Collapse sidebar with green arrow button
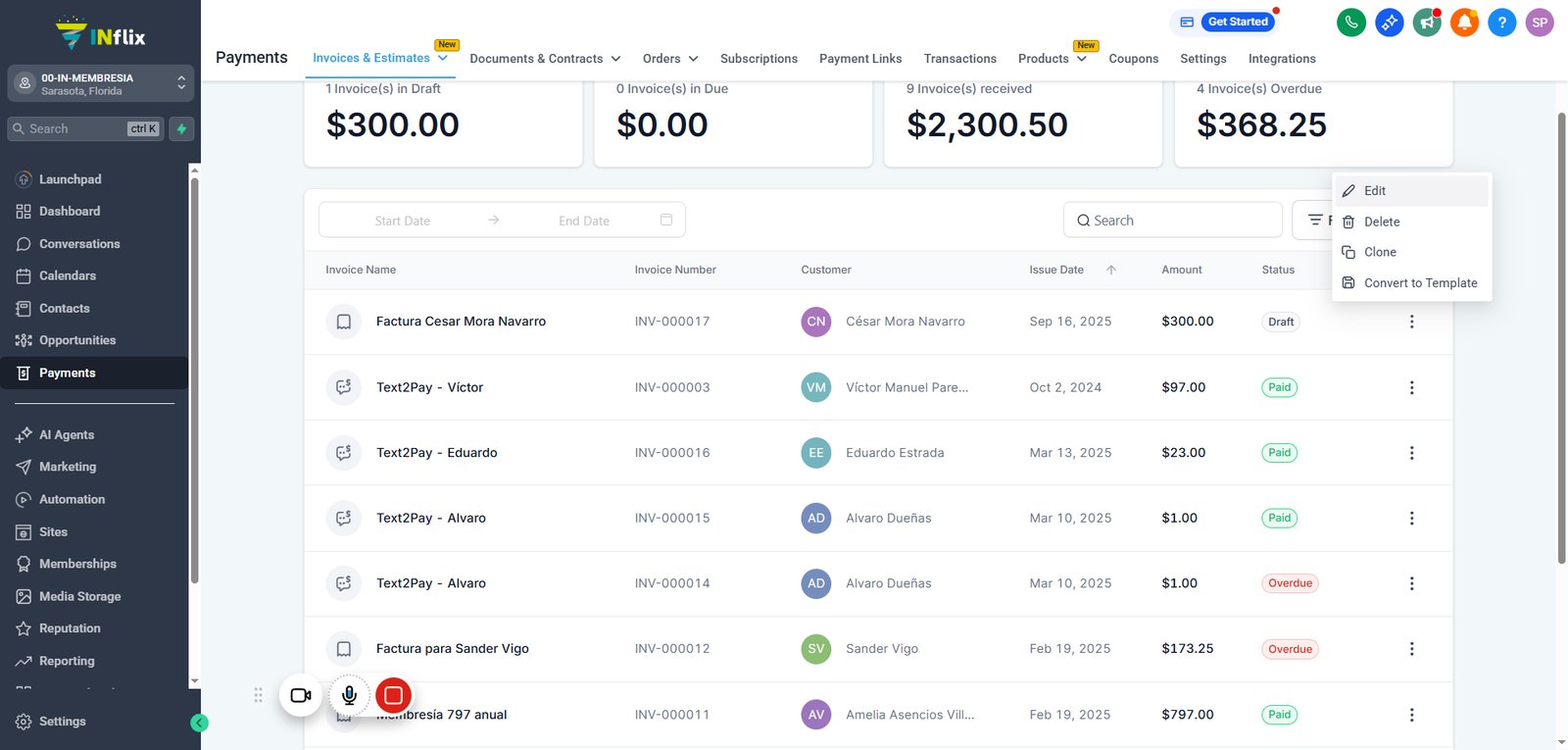 coord(199,724)
